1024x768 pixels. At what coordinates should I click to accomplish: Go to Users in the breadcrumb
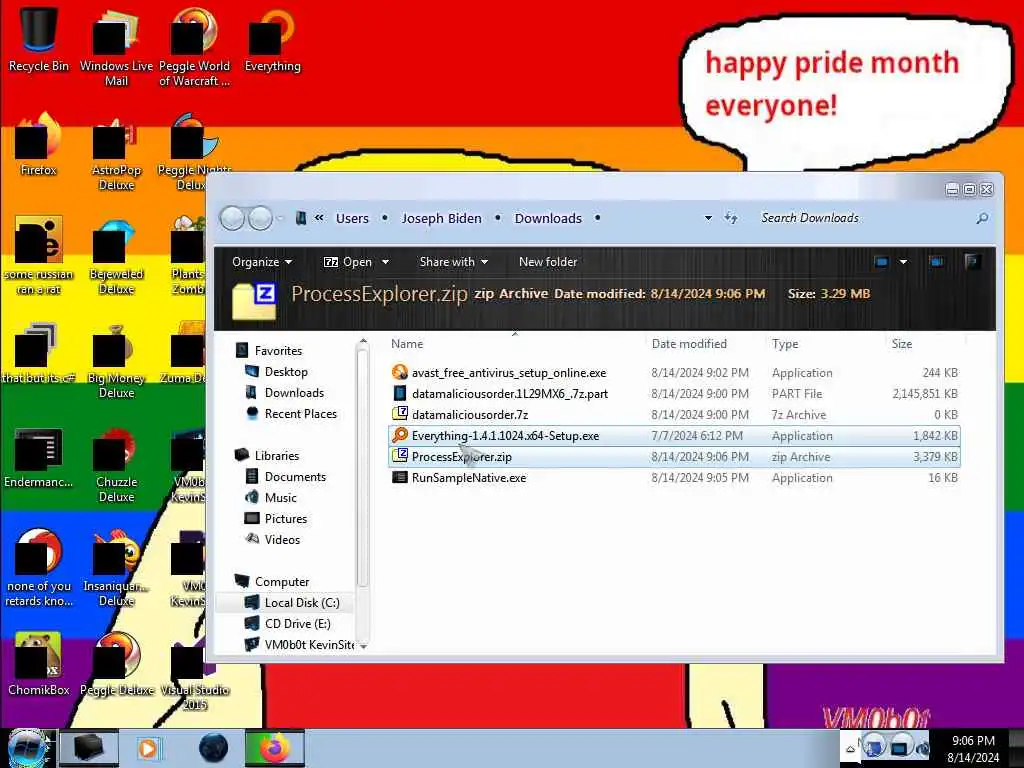pos(353,218)
